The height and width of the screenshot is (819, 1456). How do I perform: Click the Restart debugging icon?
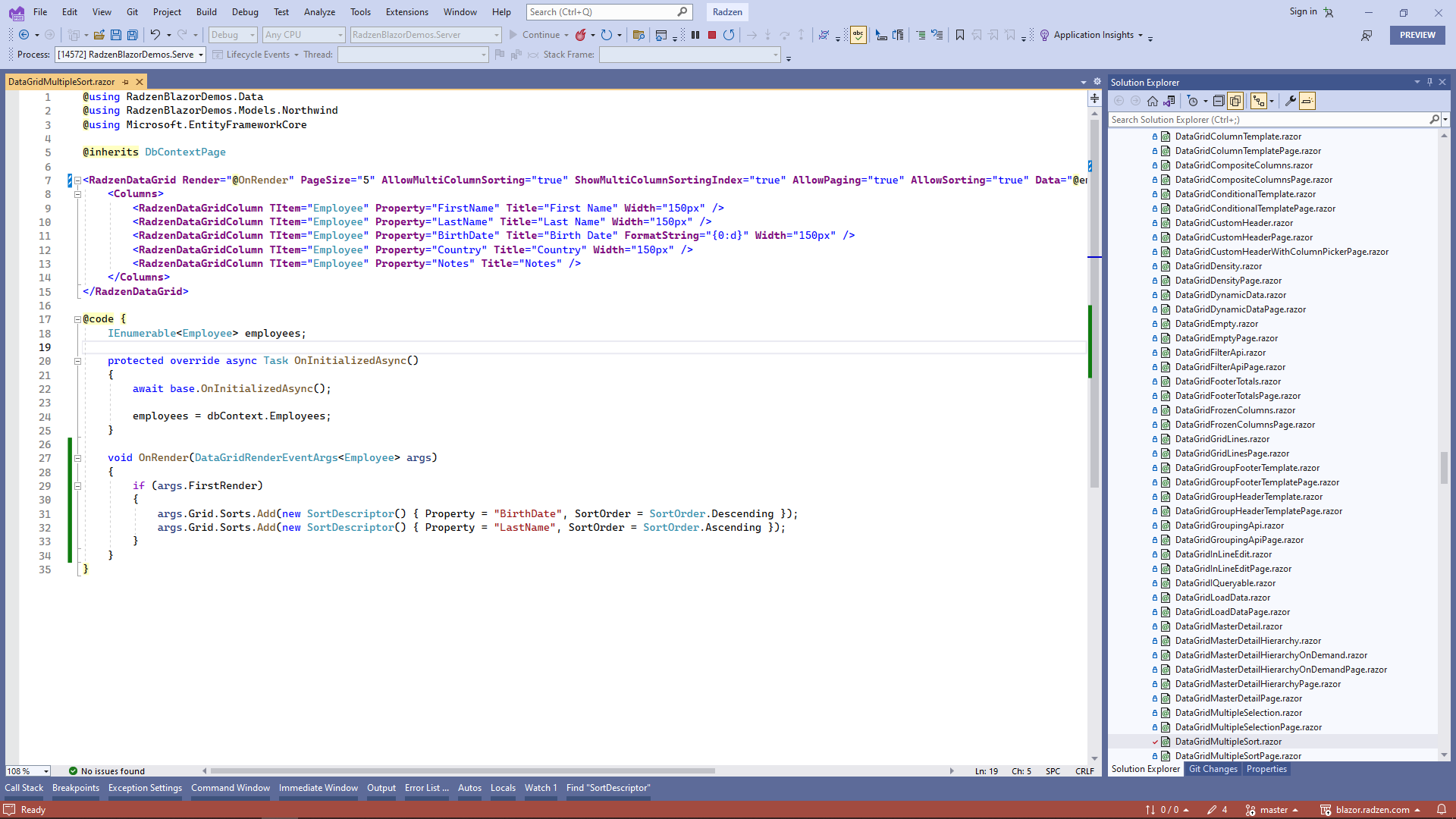point(729,35)
